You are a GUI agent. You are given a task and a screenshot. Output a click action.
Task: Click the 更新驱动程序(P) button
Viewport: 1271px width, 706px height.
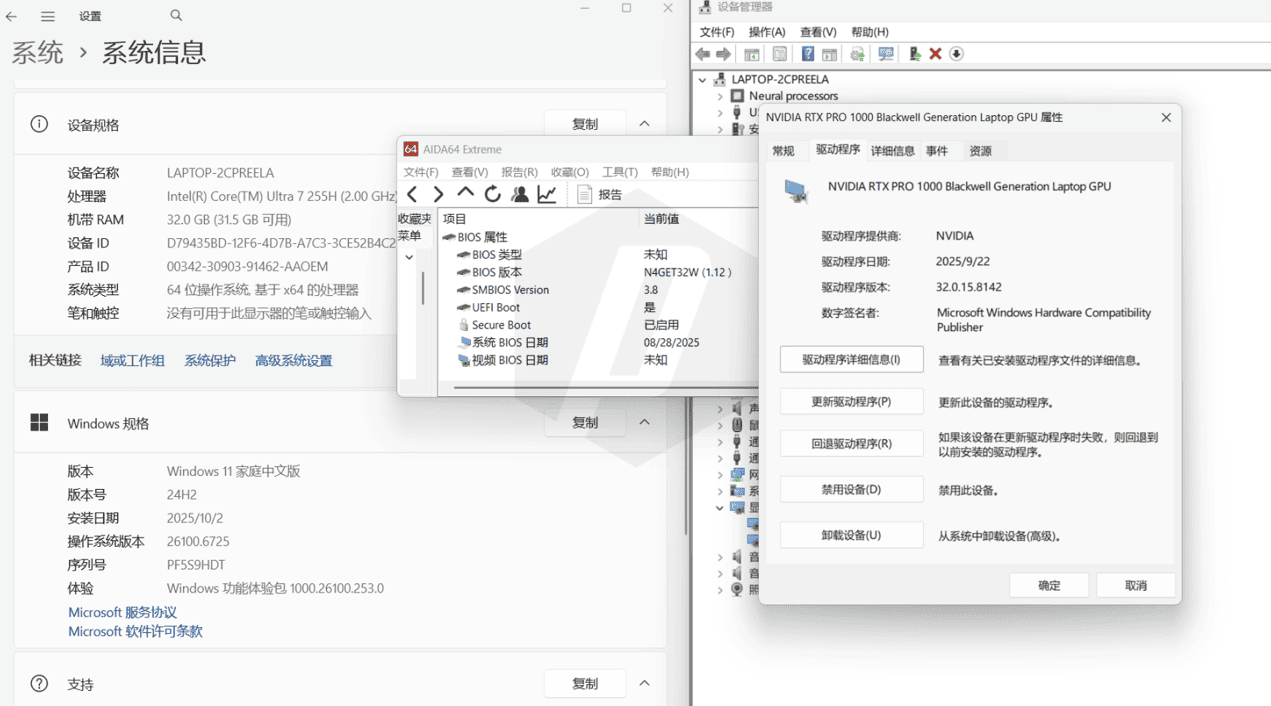(x=851, y=402)
